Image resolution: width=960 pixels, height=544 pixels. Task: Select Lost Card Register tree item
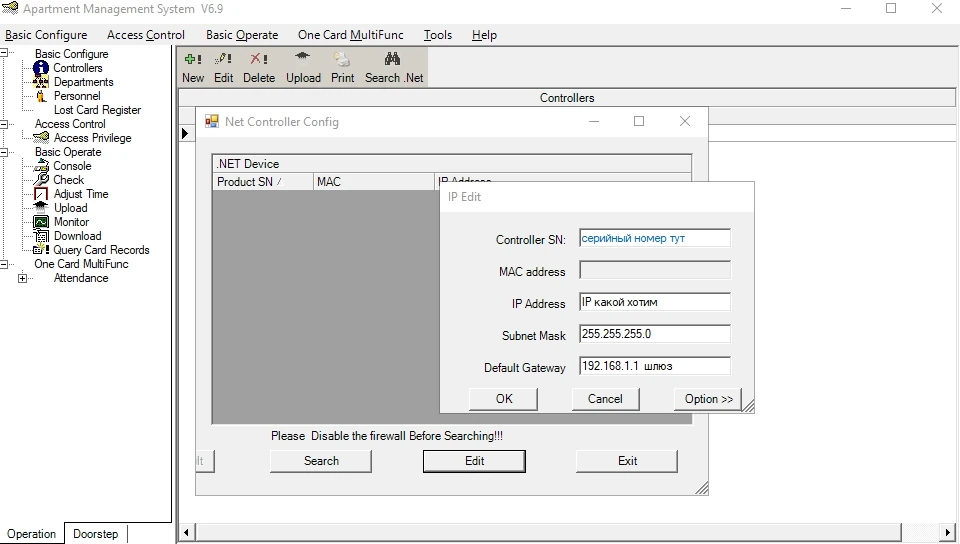point(97,110)
